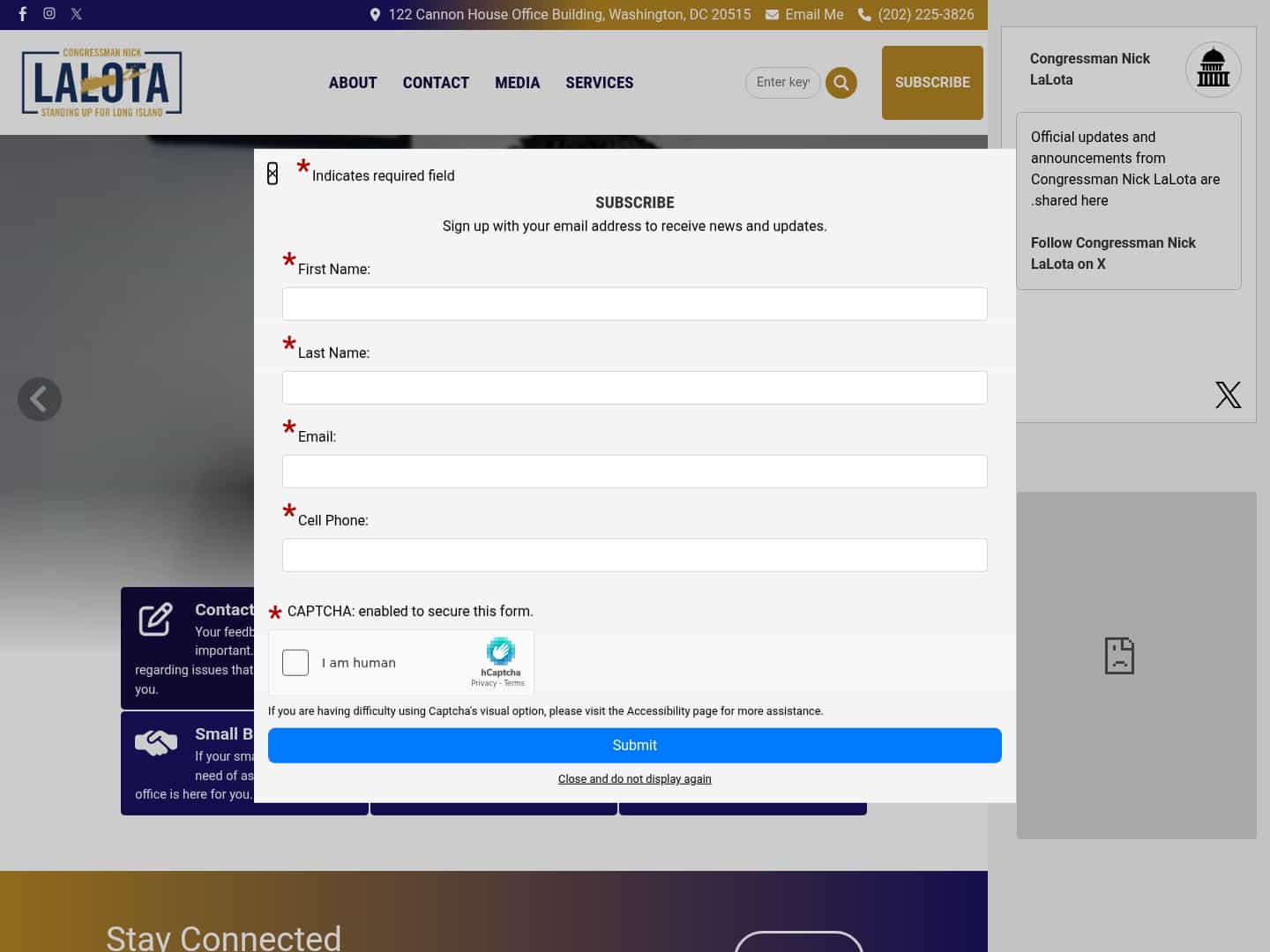The width and height of the screenshot is (1270, 952).
Task: Focus the Cell Phone field
Action: click(x=635, y=555)
